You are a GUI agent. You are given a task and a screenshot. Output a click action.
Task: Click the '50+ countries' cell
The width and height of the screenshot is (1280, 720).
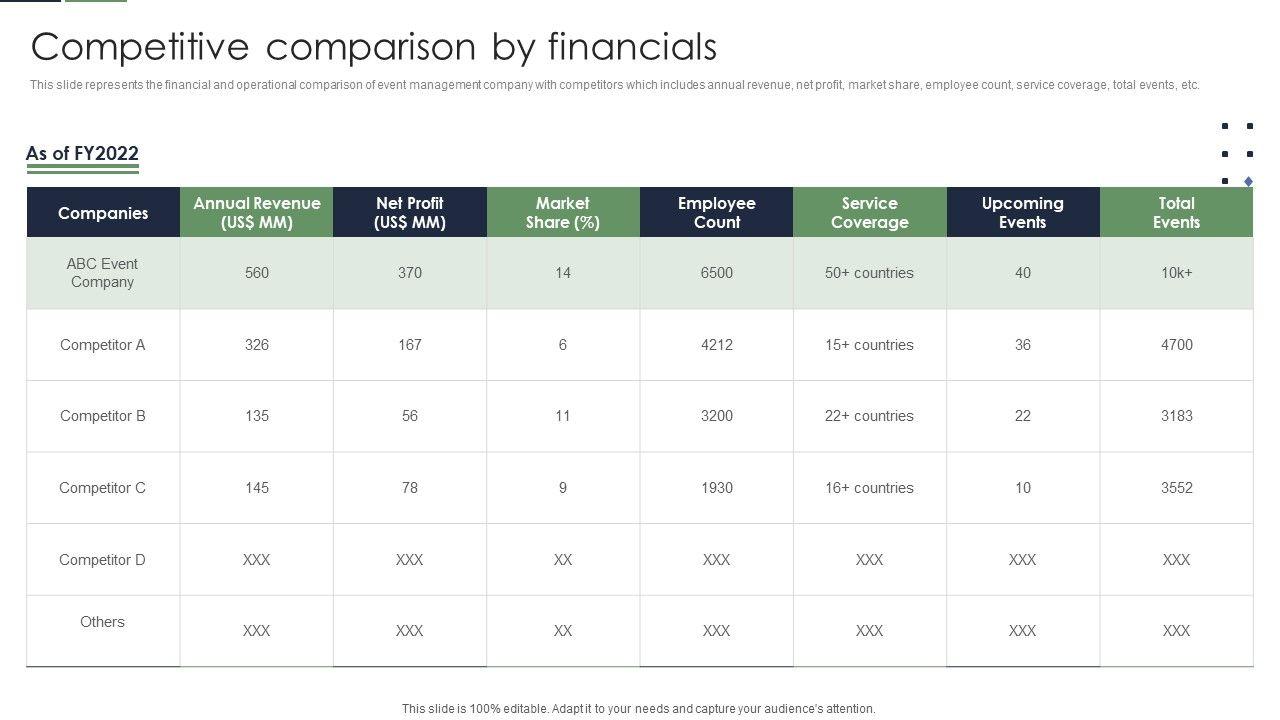[x=870, y=273]
